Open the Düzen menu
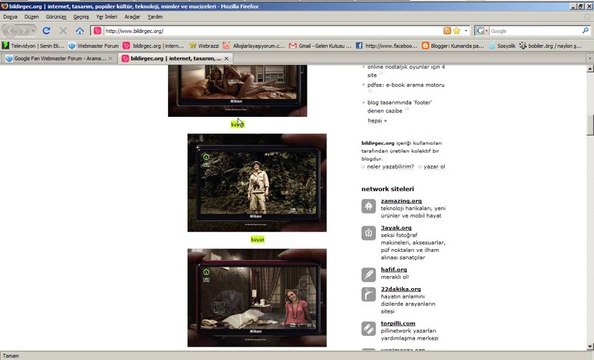The height and width of the screenshot is (360, 594). [31, 17]
